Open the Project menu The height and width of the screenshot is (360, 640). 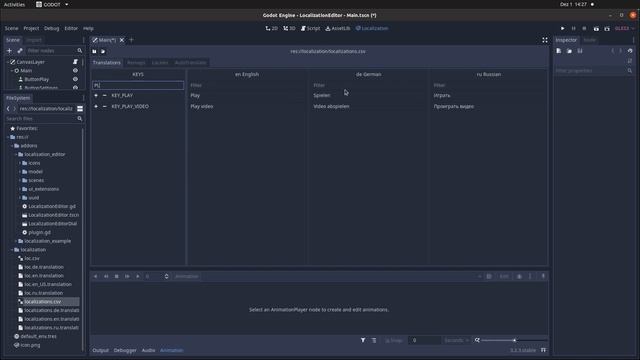pos(31,29)
